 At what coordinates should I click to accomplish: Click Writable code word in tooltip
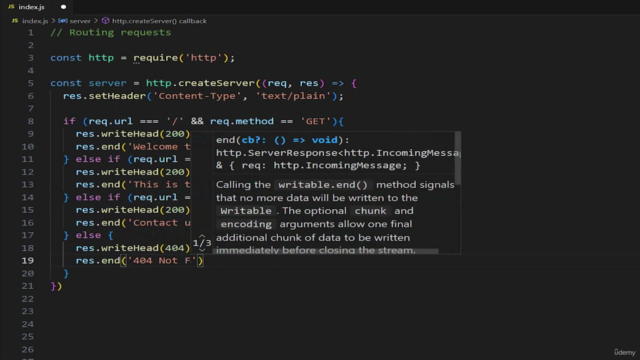tap(246, 211)
